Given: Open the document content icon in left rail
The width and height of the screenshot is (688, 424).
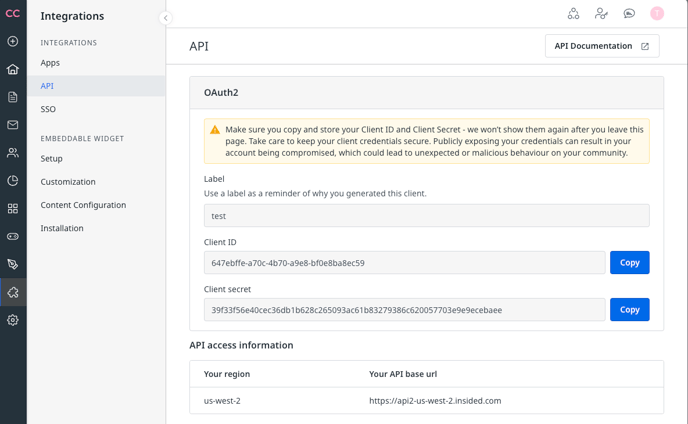Looking at the screenshot, I should click(13, 97).
